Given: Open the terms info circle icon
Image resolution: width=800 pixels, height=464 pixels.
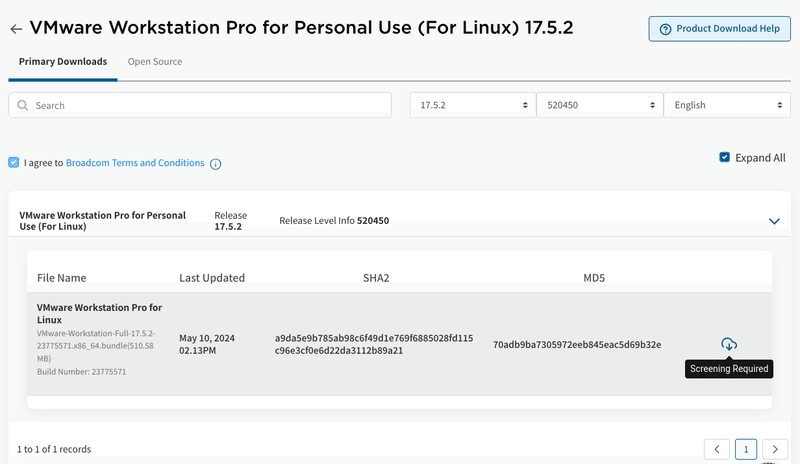Looking at the screenshot, I should (215, 164).
